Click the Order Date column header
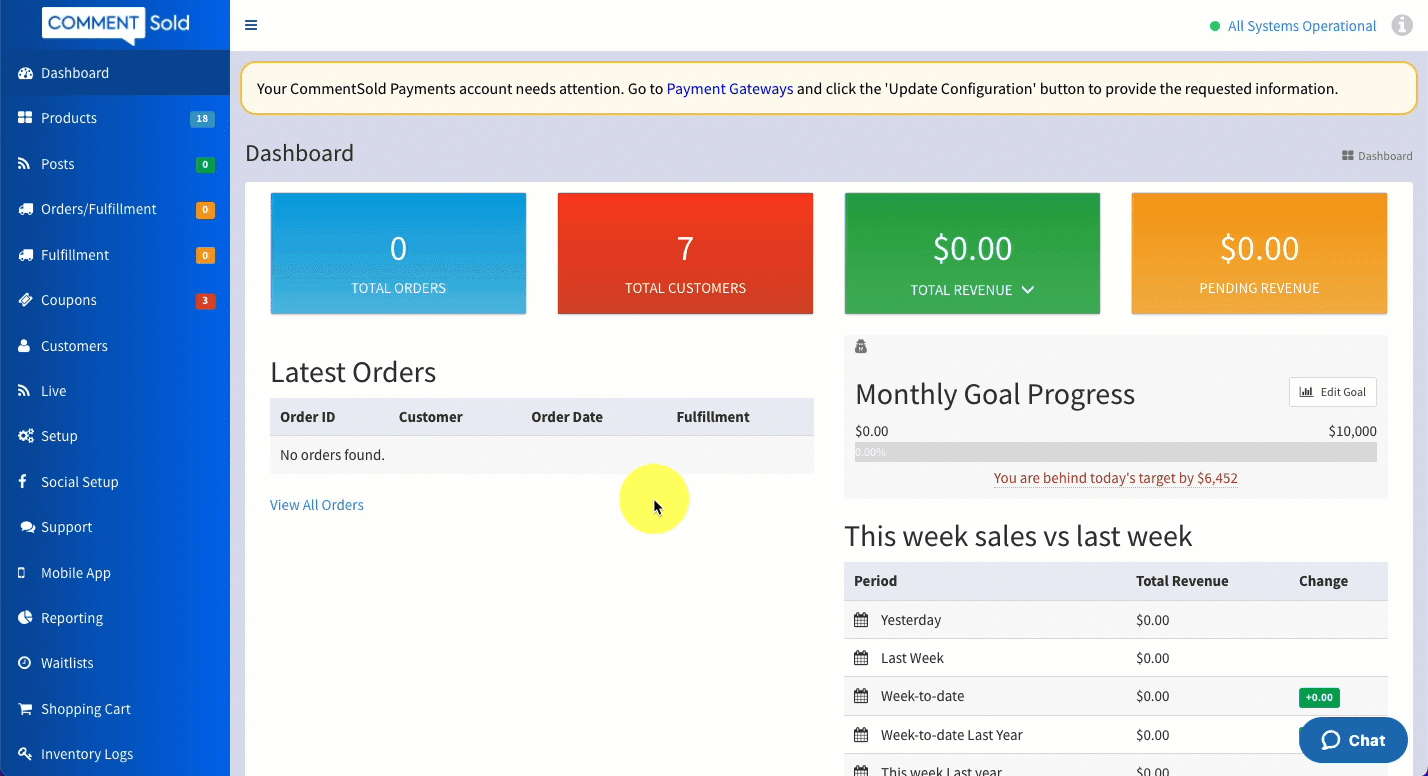 [567, 417]
